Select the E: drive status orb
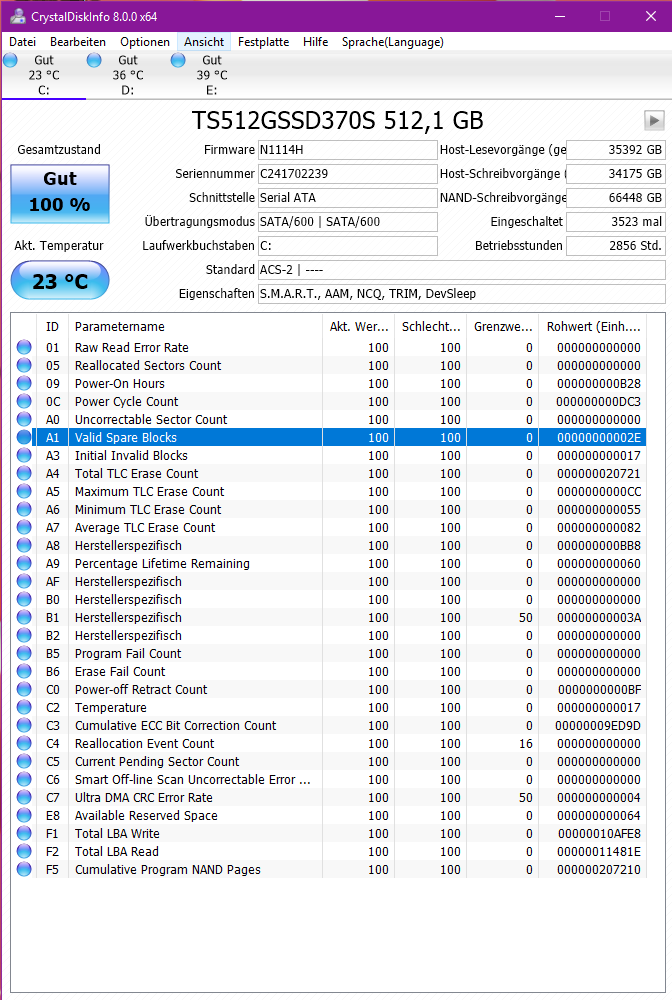Image resolution: width=672 pixels, height=1000 pixels. [178, 60]
